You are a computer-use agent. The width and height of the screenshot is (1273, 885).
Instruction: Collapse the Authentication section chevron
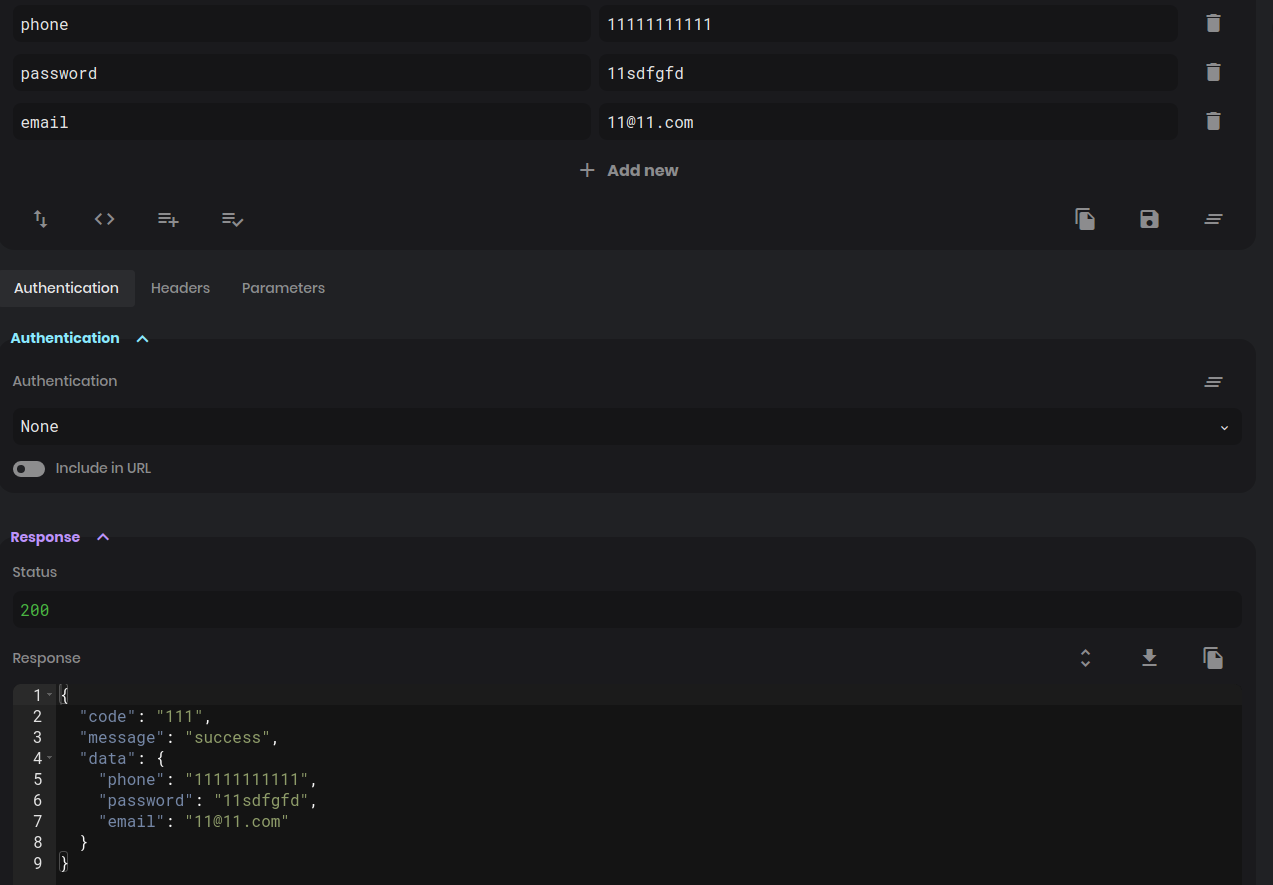pos(142,339)
